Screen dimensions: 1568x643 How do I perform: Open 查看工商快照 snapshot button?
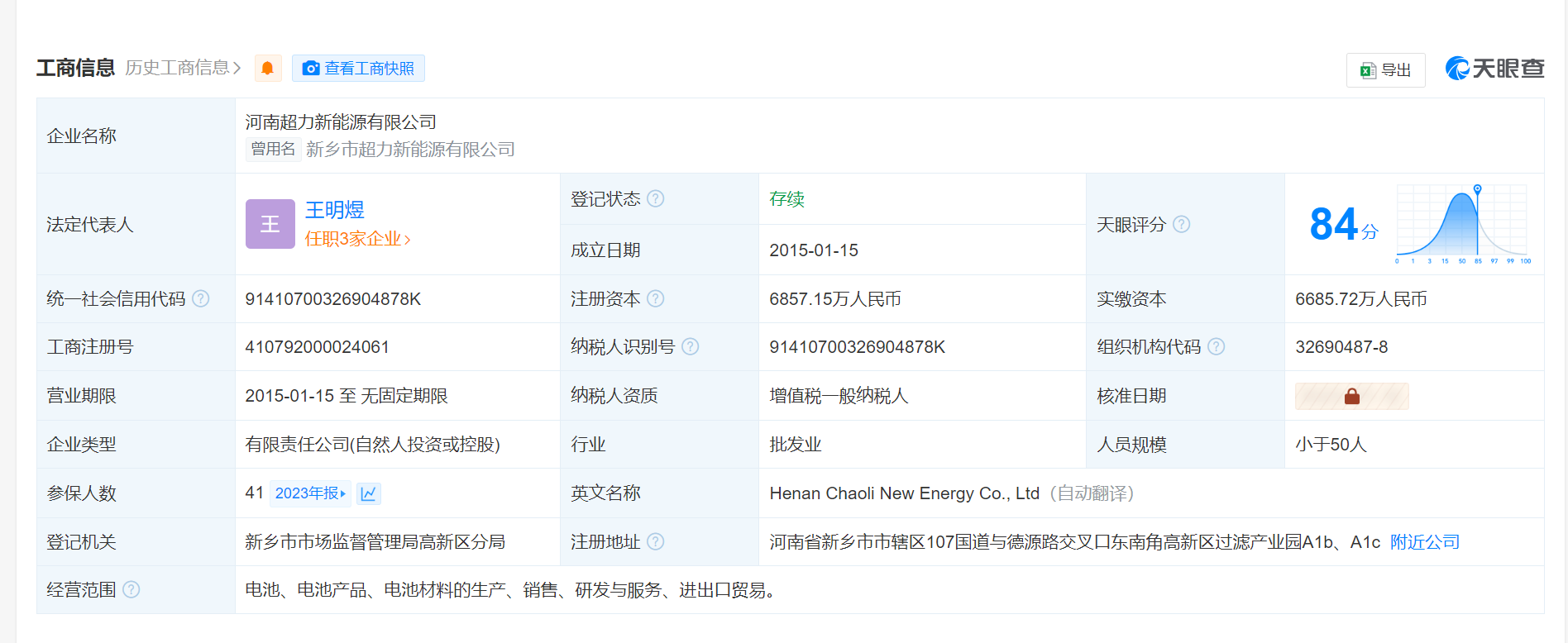(358, 69)
